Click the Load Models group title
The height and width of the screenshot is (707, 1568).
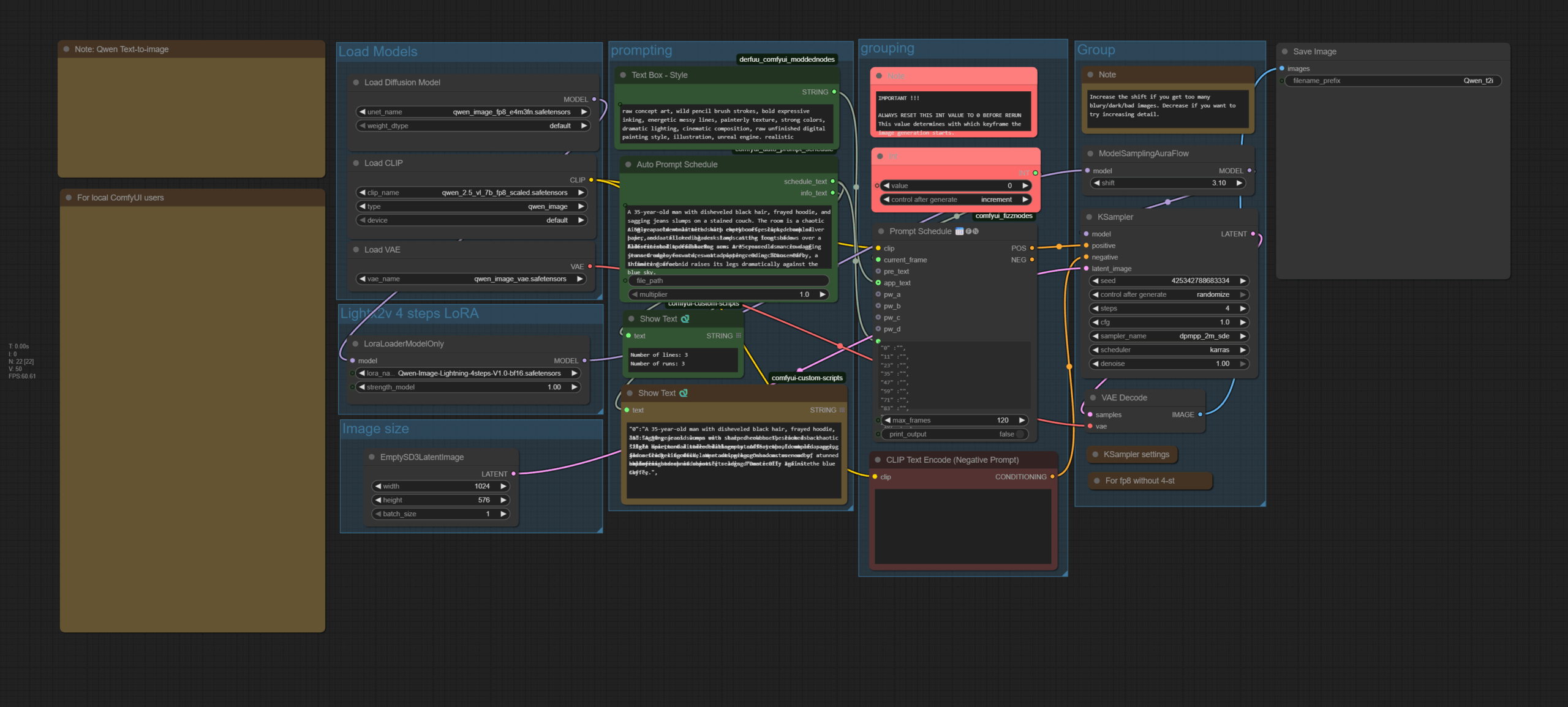point(378,52)
